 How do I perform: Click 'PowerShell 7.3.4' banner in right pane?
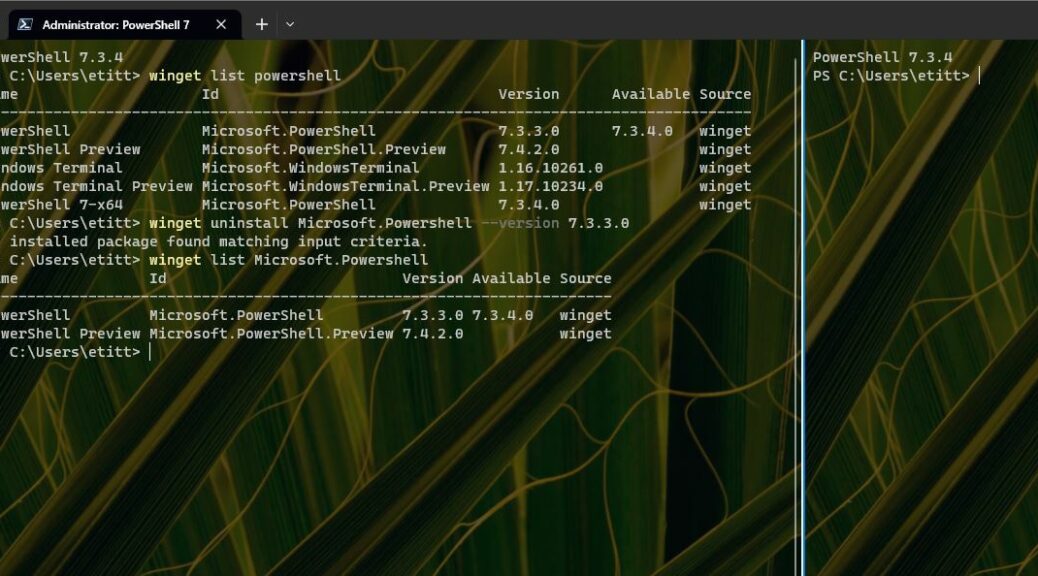[882, 58]
